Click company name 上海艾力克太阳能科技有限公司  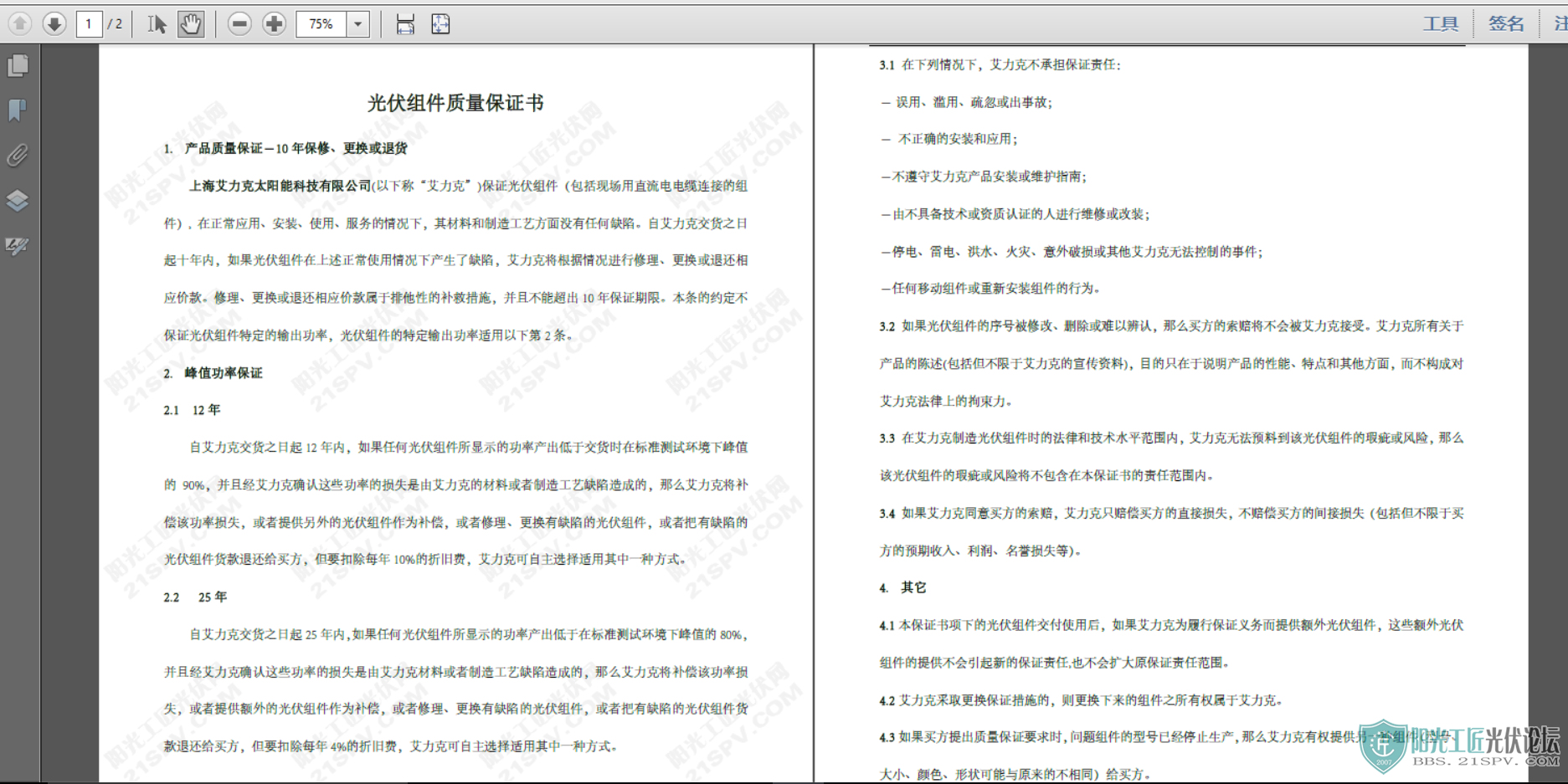coord(280,186)
